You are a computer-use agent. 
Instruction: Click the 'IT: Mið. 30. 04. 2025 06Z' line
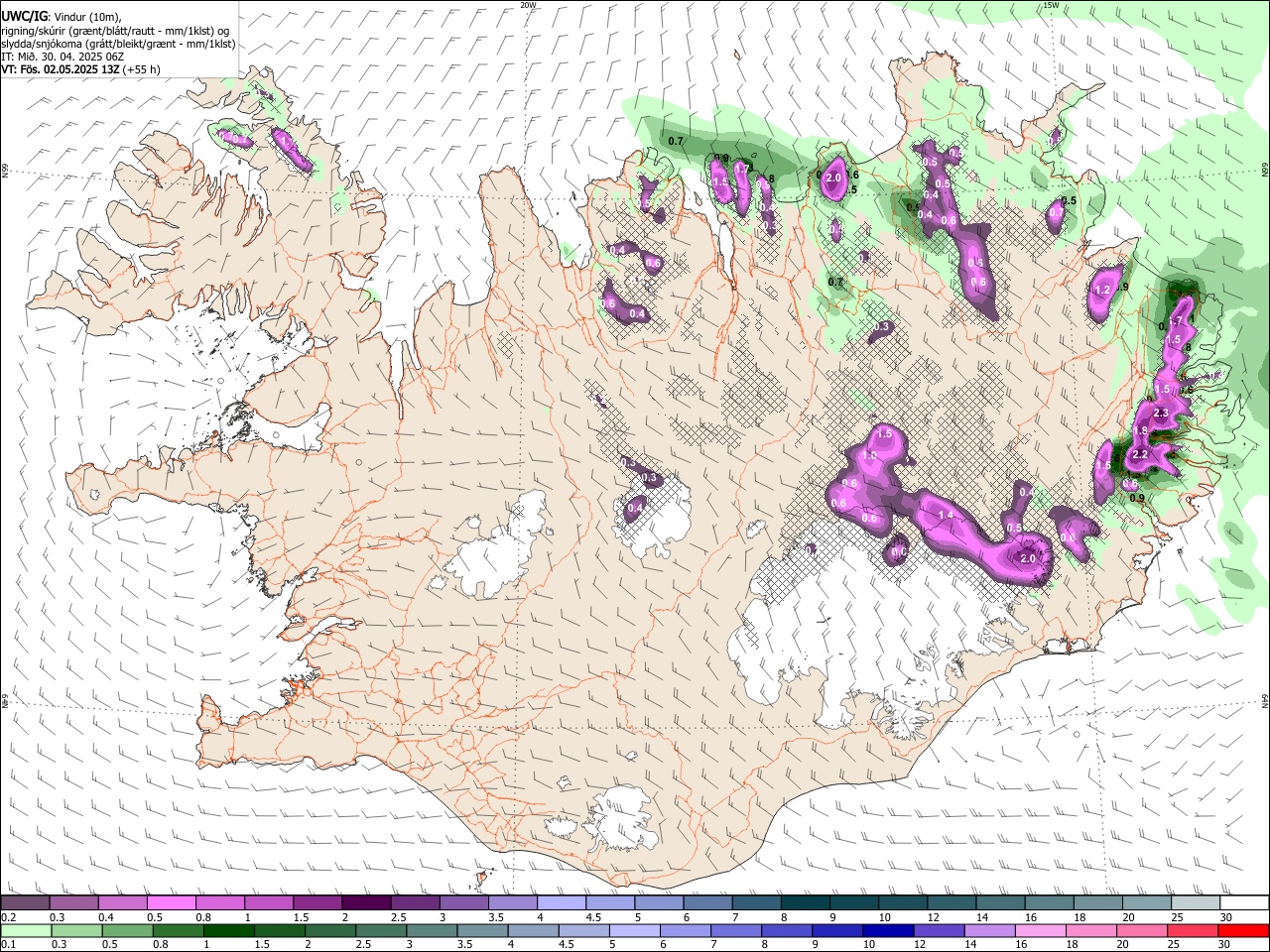point(63,57)
